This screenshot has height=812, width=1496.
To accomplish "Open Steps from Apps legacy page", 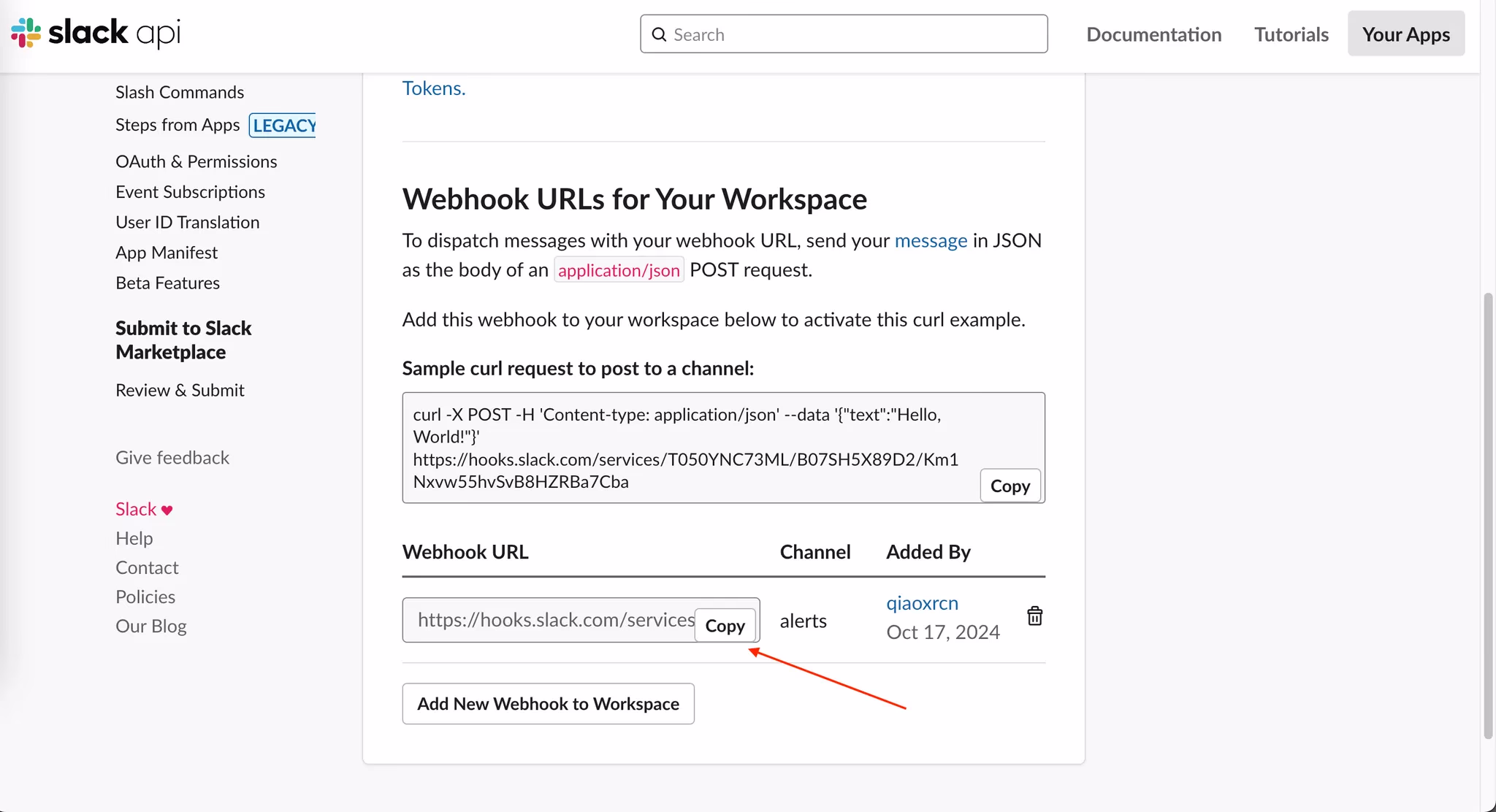I will [x=178, y=125].
